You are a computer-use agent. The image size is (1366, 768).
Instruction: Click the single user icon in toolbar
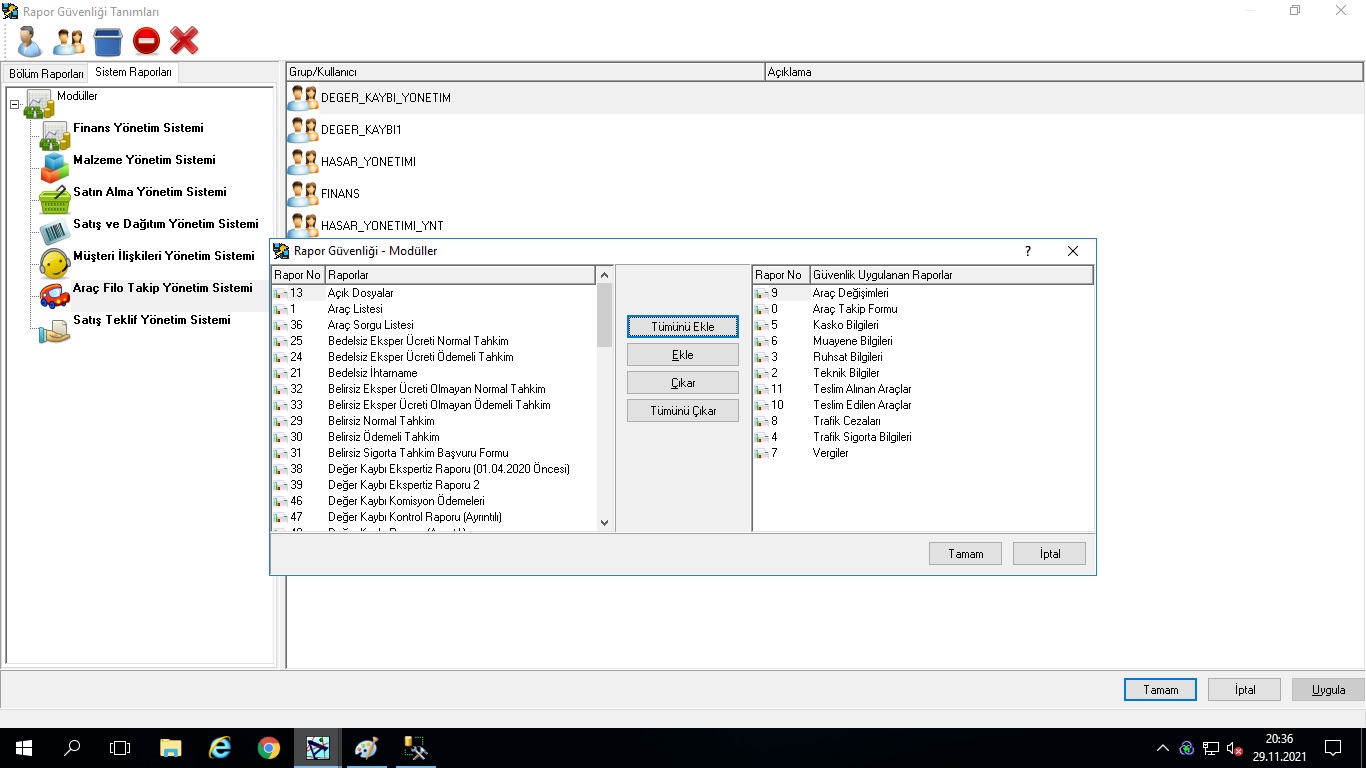coord(30,41)
